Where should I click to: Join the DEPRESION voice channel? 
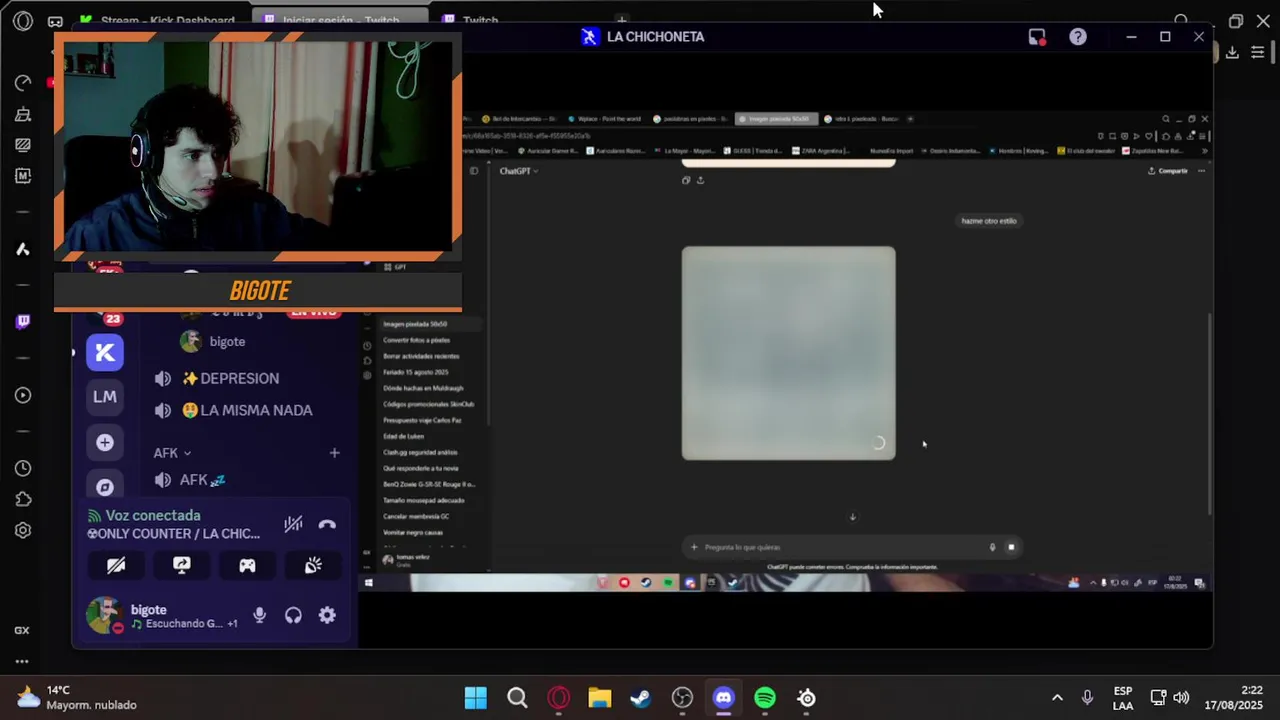pyautogui.click(x=231, y=378)
